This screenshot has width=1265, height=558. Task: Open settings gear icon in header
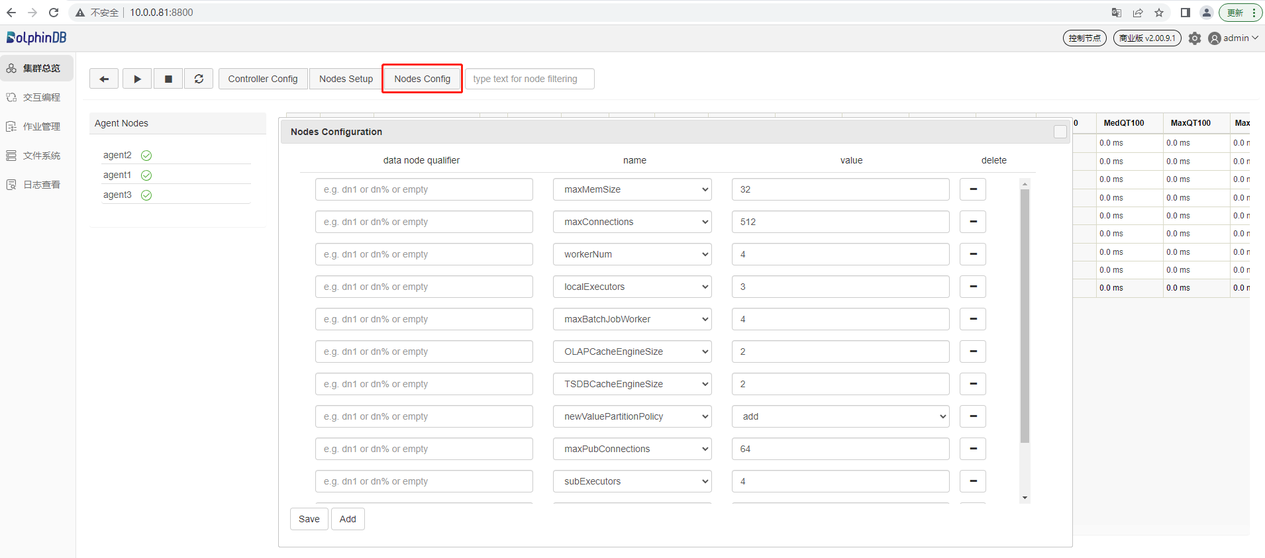point(1194,38)
